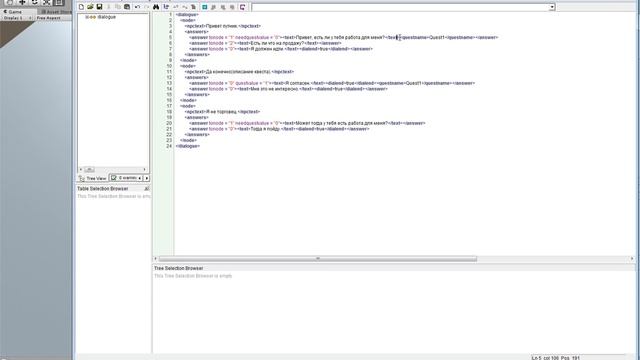Viewport: 640px width, 360px height.
Task: Click inside the toolbar combo text field
Action: 400,7
